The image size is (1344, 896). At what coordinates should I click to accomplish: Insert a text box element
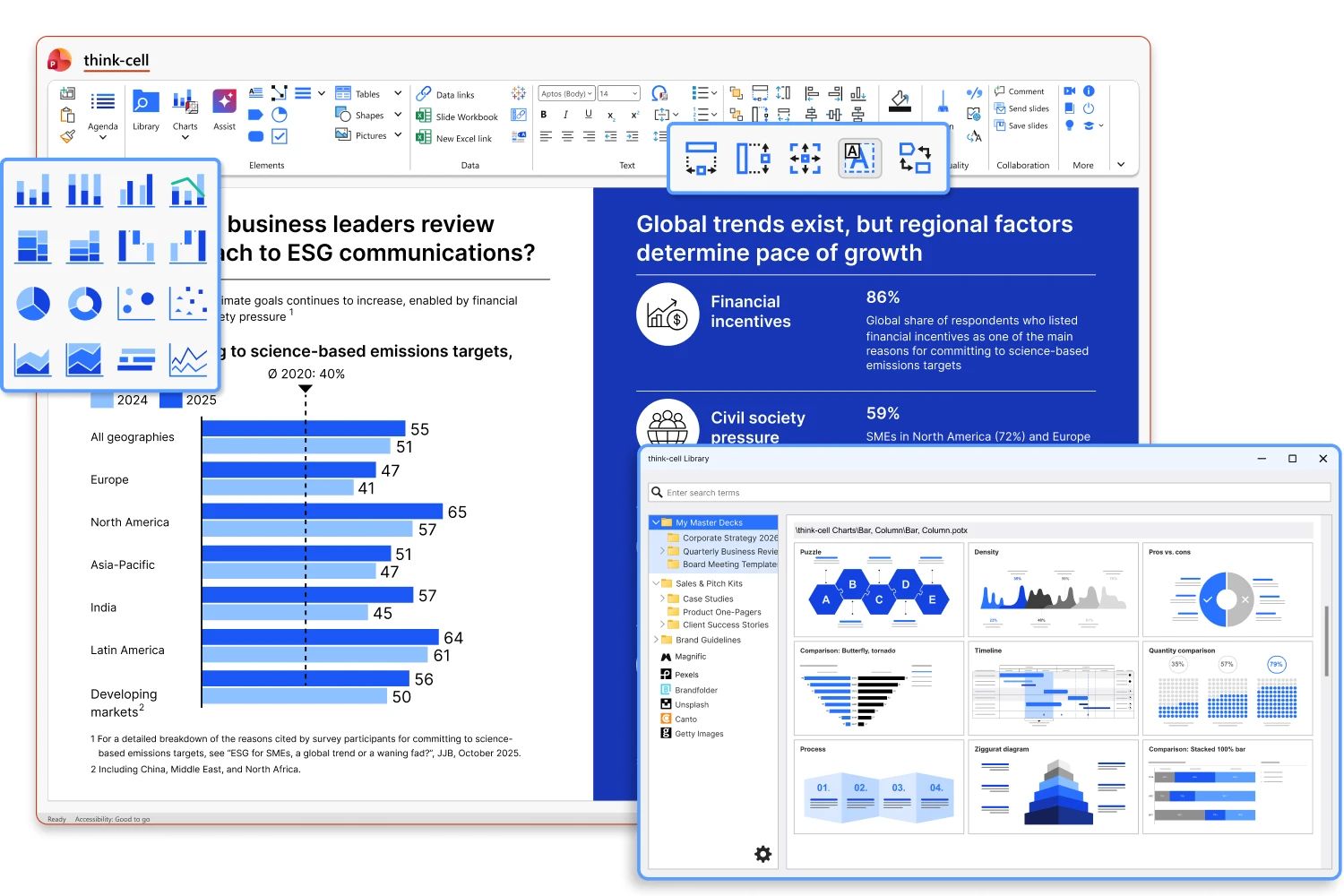[255, 92]
